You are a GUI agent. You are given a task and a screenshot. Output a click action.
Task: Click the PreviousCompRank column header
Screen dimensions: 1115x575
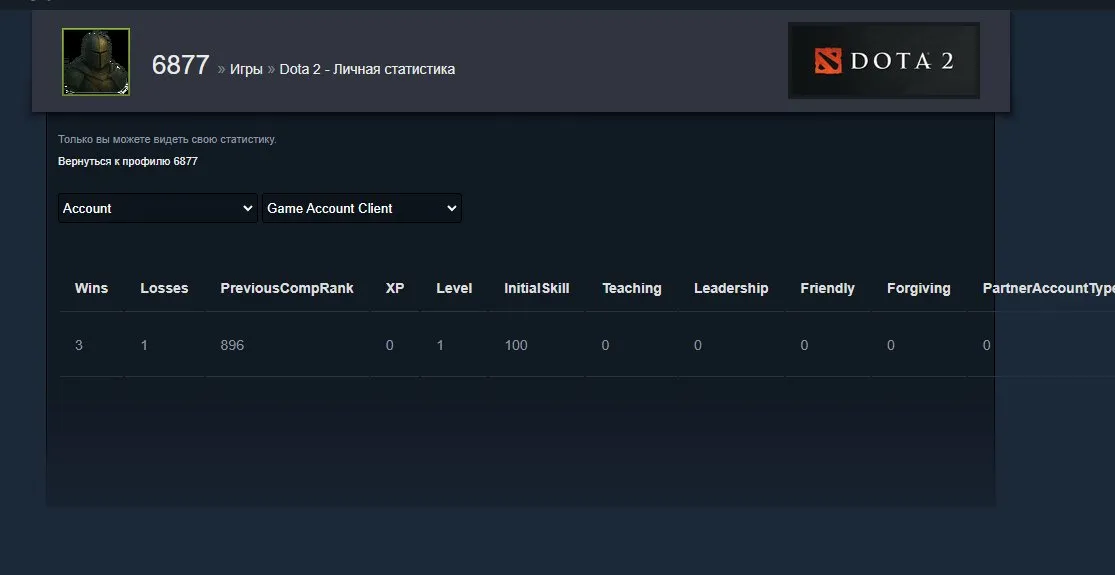click(x=287, y=289)
